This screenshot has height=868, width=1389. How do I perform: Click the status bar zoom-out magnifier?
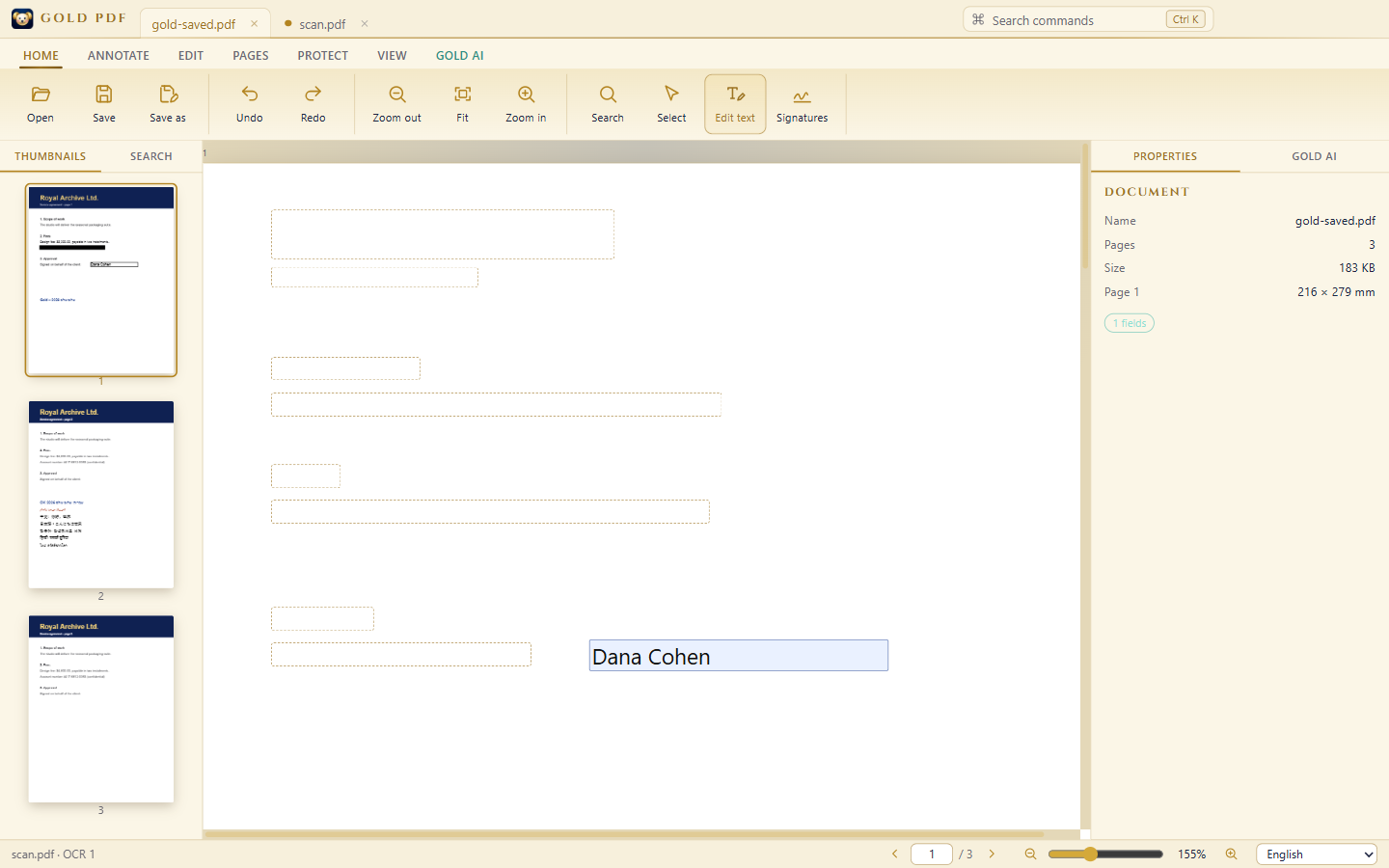click(1030, 854)
